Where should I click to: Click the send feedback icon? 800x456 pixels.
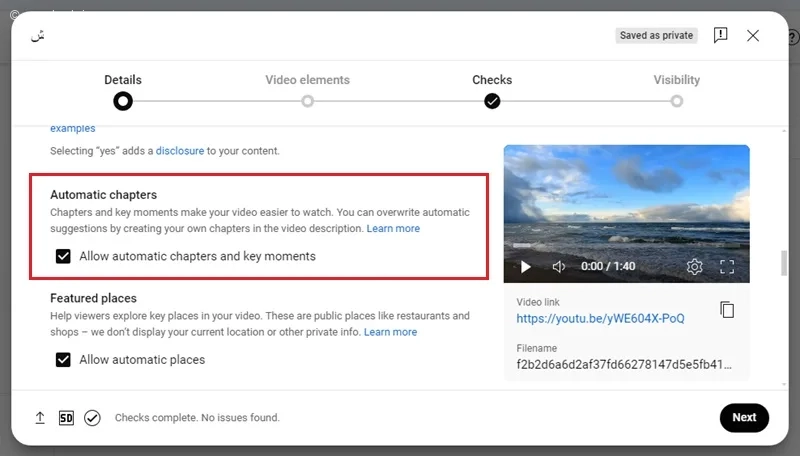pos(720,35)
